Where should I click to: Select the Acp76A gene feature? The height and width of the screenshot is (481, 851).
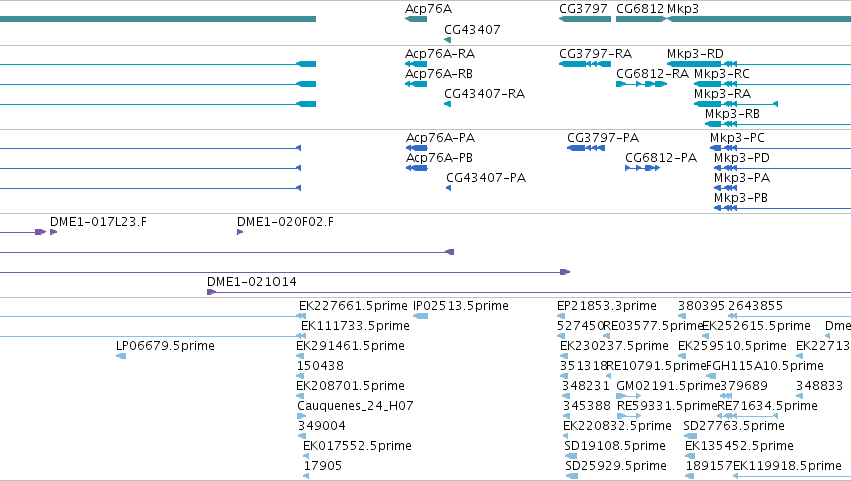tap(416, 19)
